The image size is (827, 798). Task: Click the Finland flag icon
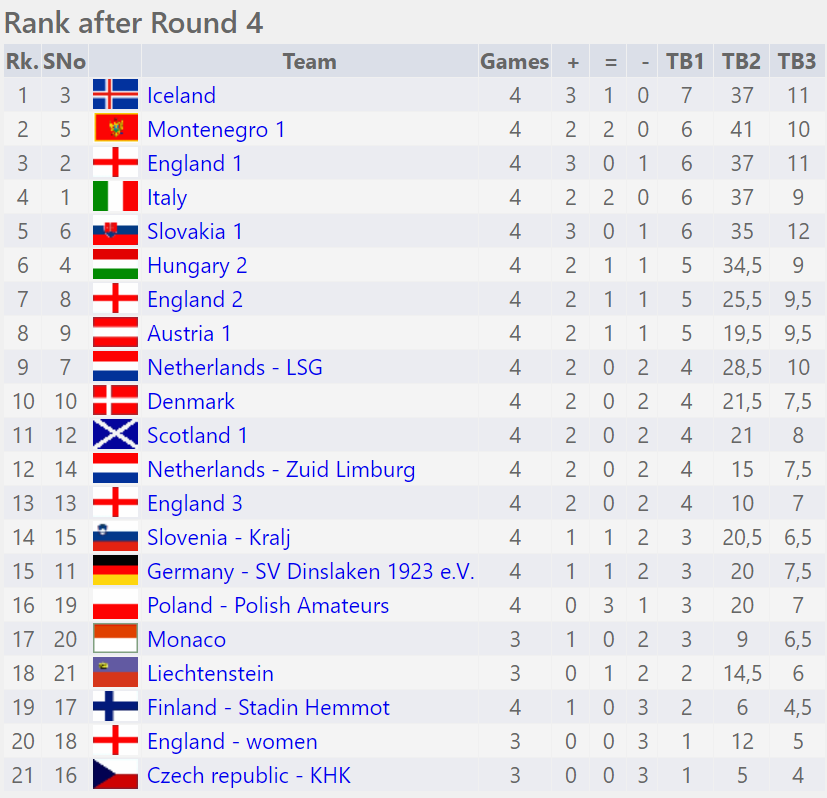click(115, 707)
